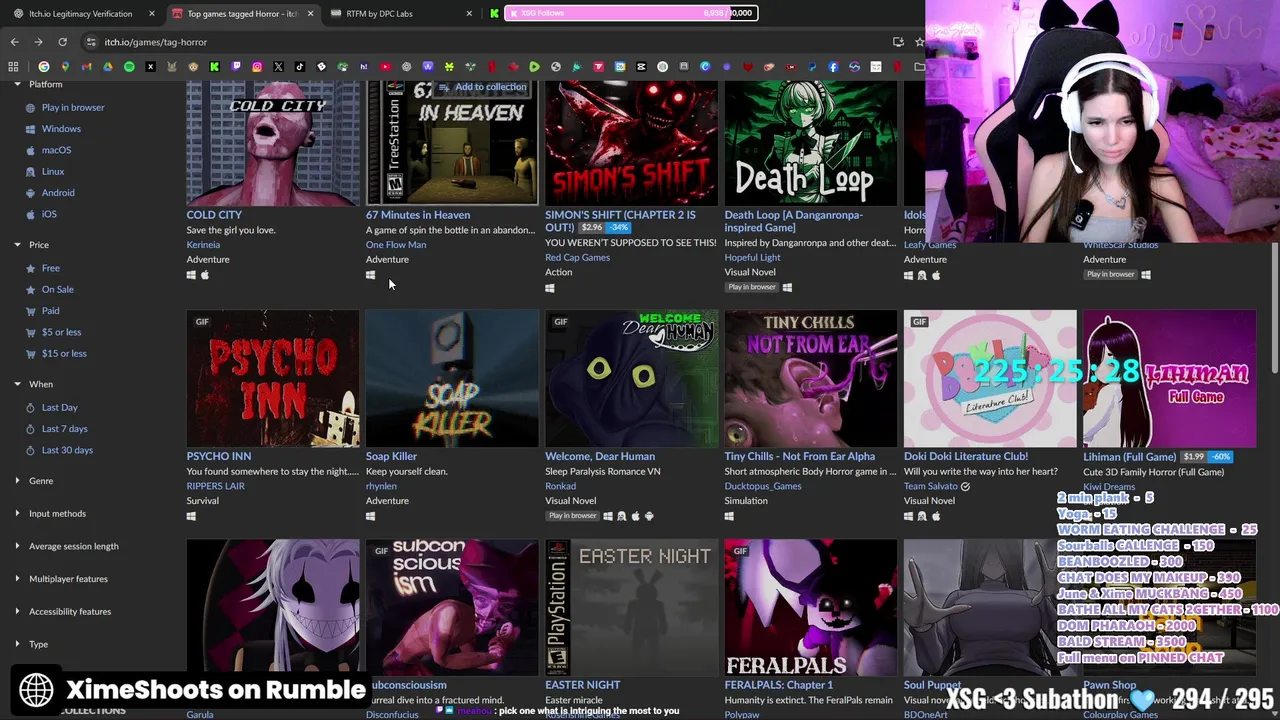Filter by Last 7 days

click(57, 429)
